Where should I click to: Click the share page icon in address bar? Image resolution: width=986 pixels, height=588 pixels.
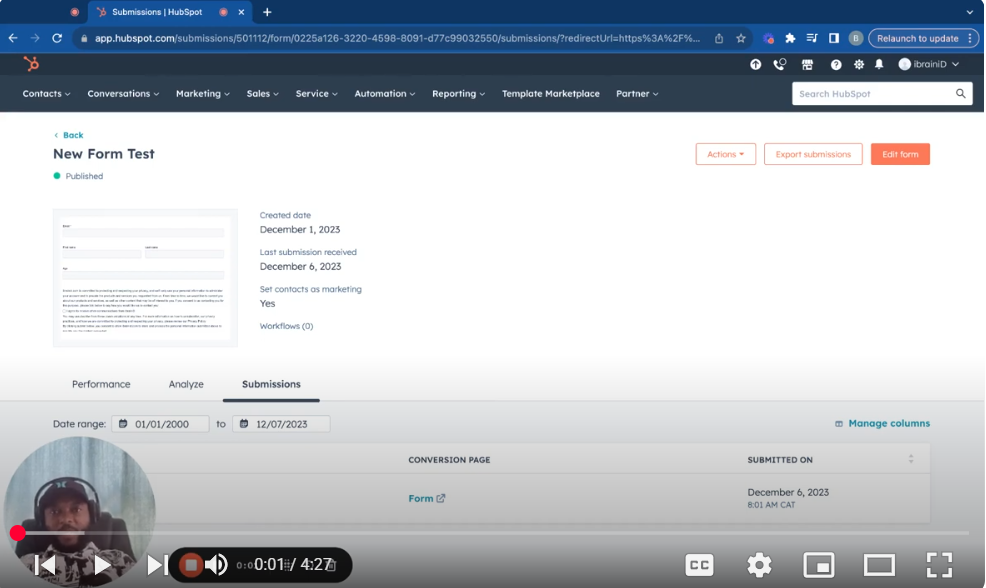pos(719,38)
